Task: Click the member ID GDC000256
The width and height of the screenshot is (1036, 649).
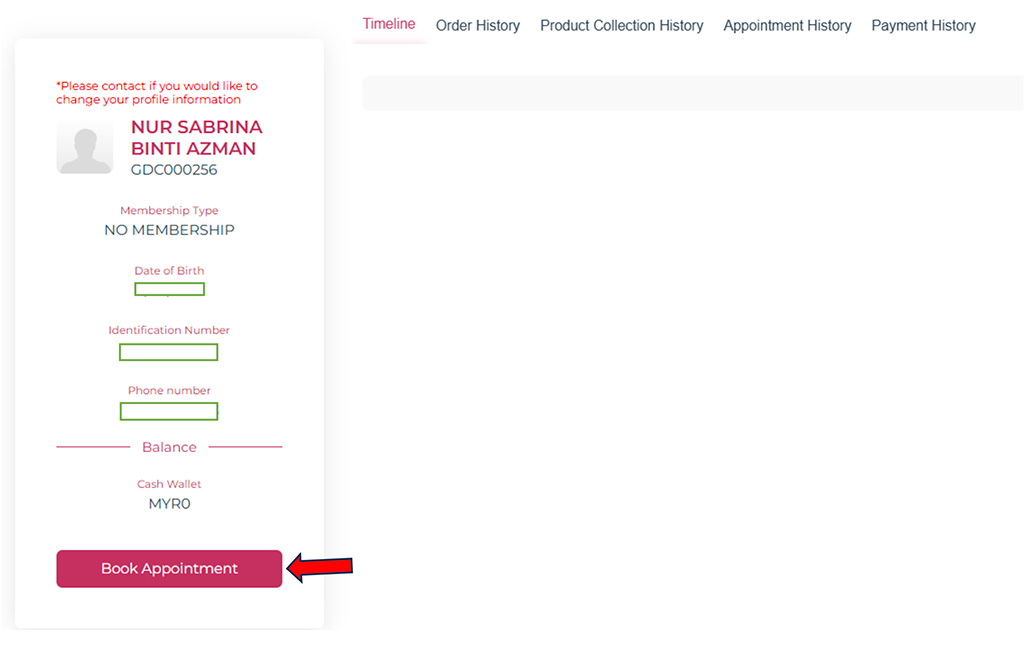Action: [x=174, y=170]
